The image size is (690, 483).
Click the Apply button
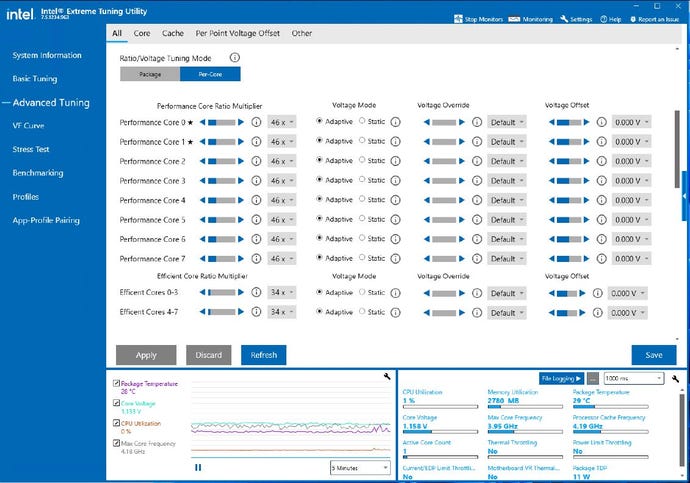coord(146,355)
